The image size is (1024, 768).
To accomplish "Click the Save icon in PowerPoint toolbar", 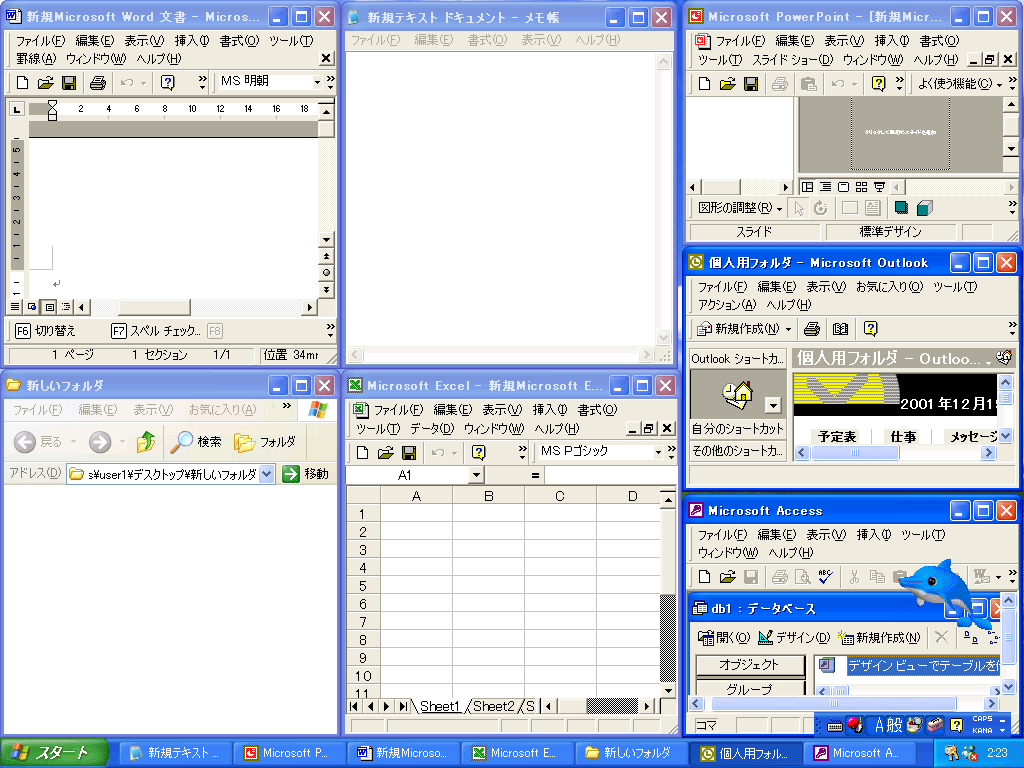I will coord(751,84).
